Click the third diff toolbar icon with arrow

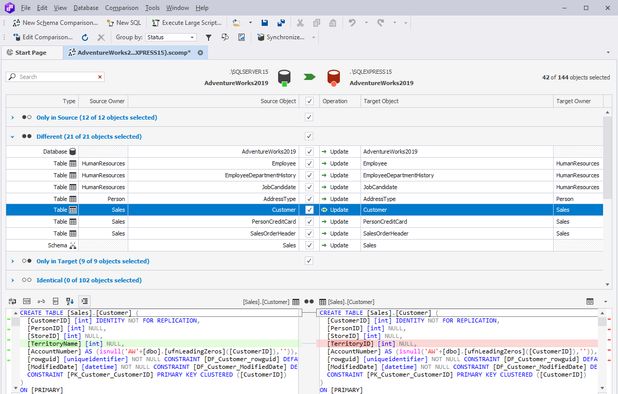click(41, 301)
